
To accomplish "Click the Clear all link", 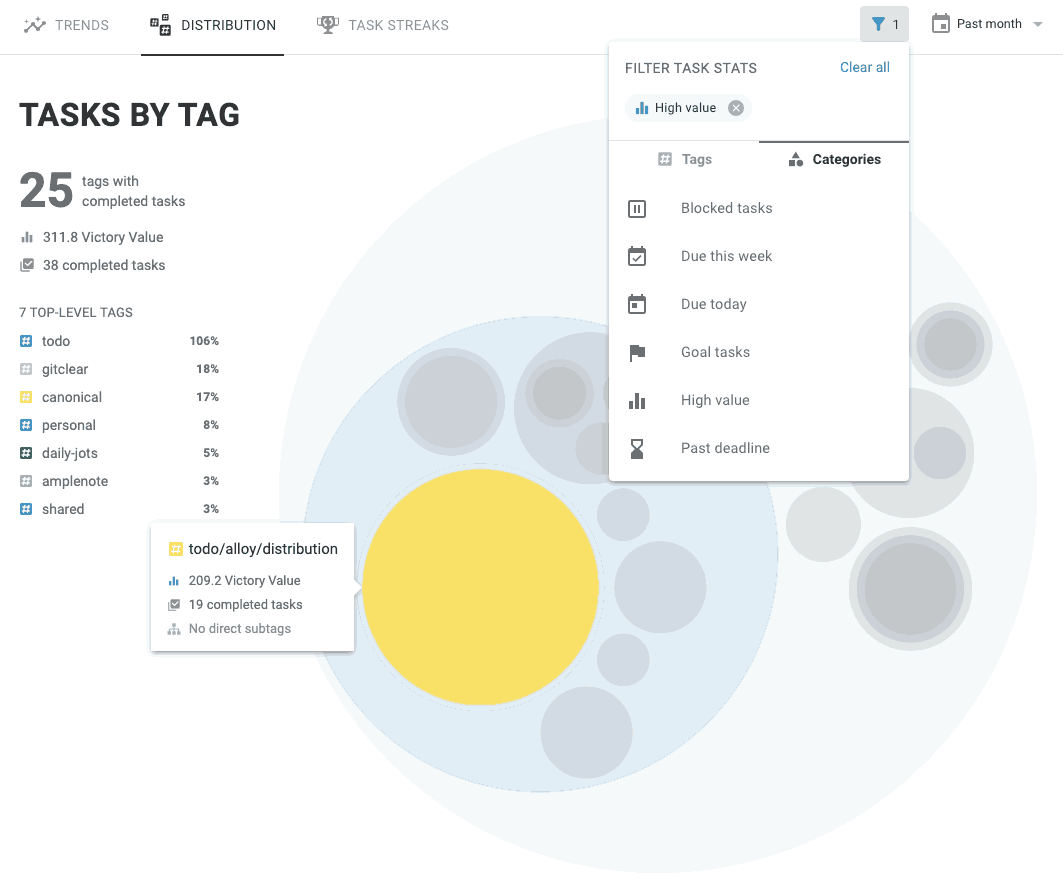I will click(x=864, y=67).
